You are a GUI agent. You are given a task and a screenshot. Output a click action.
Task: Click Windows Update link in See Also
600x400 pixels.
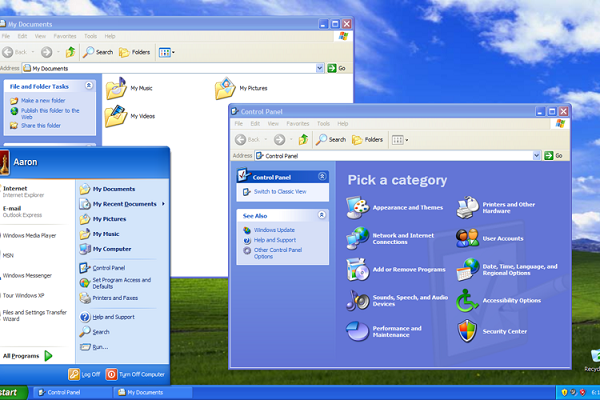click(274, 230)
